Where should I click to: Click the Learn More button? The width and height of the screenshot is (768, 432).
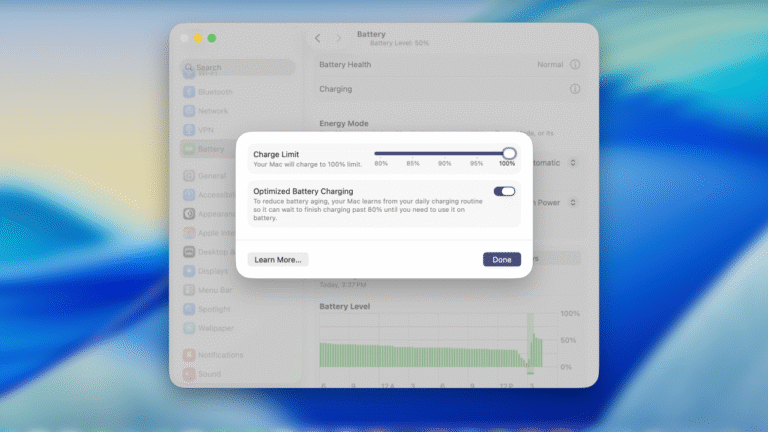[x=278, y=259]
